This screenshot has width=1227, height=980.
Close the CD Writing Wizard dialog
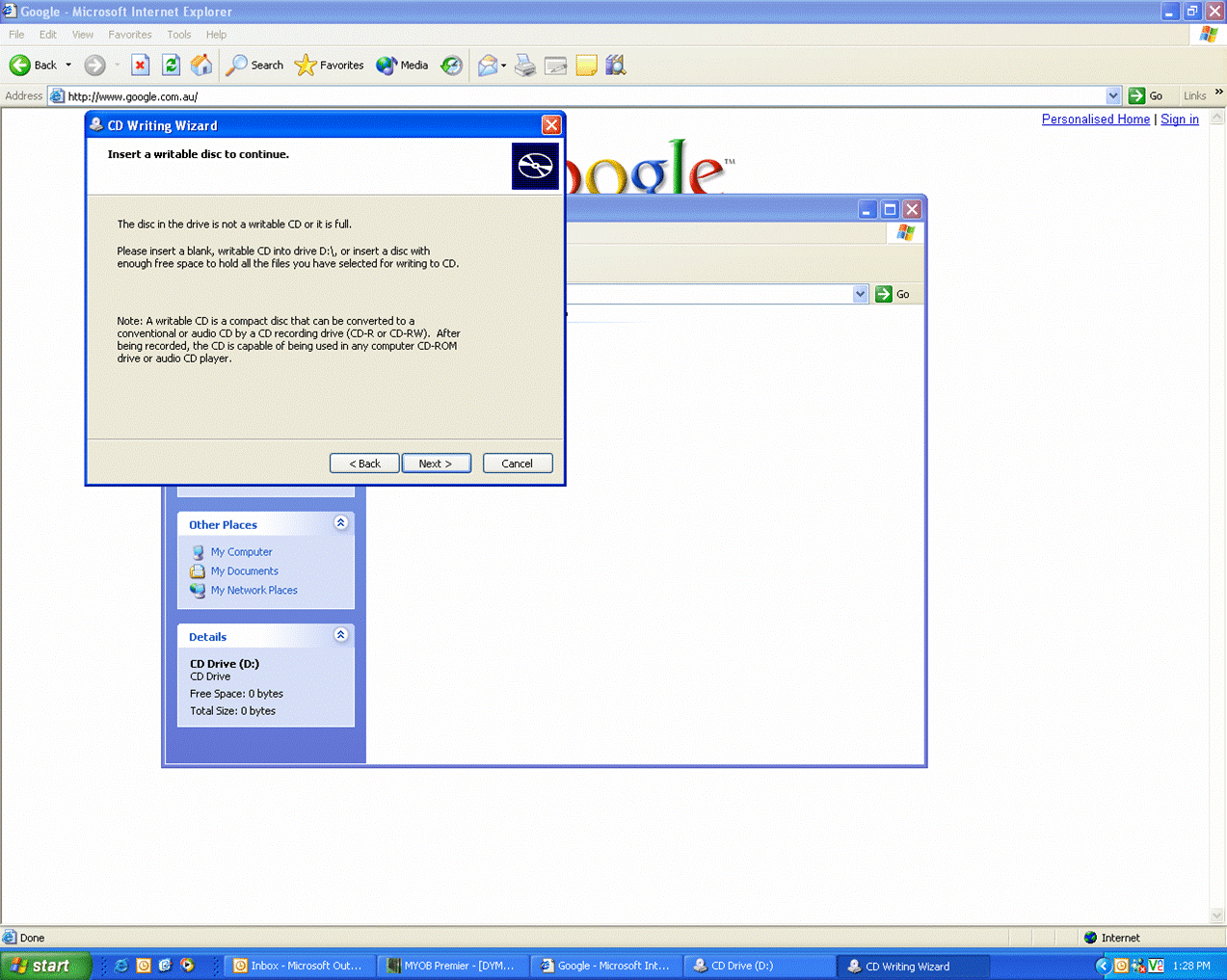[551, 125]
